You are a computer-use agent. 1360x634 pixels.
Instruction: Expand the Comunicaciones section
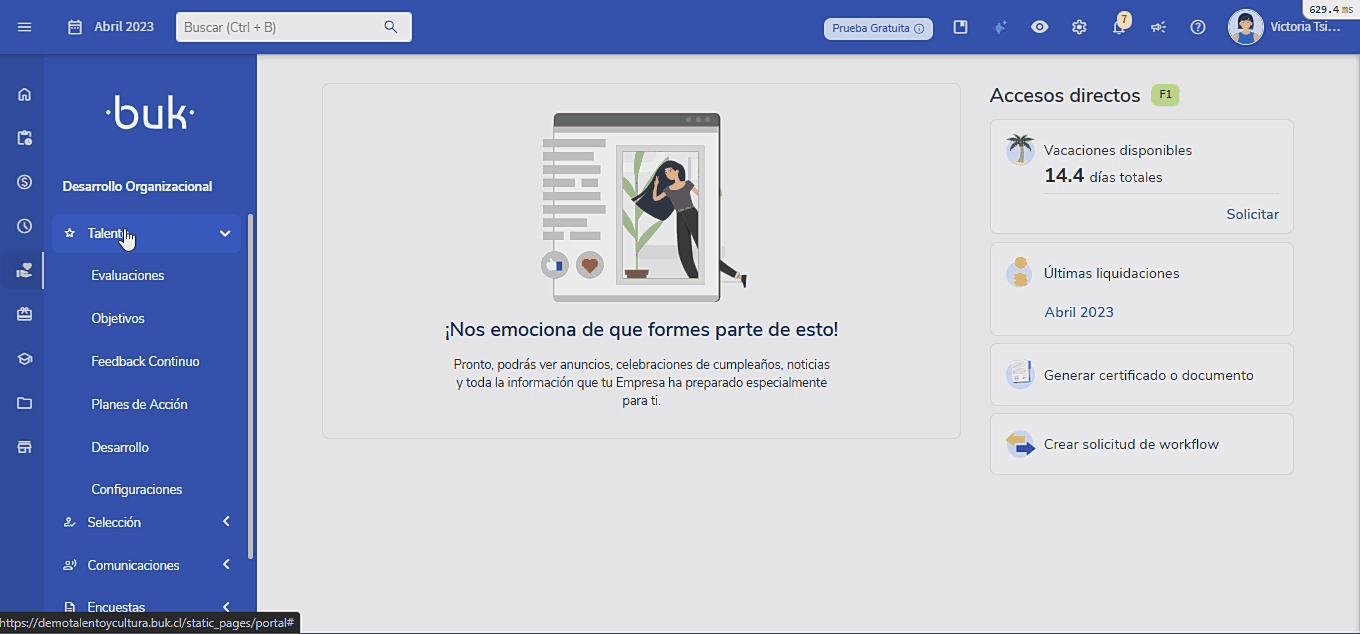pos(146,564)
